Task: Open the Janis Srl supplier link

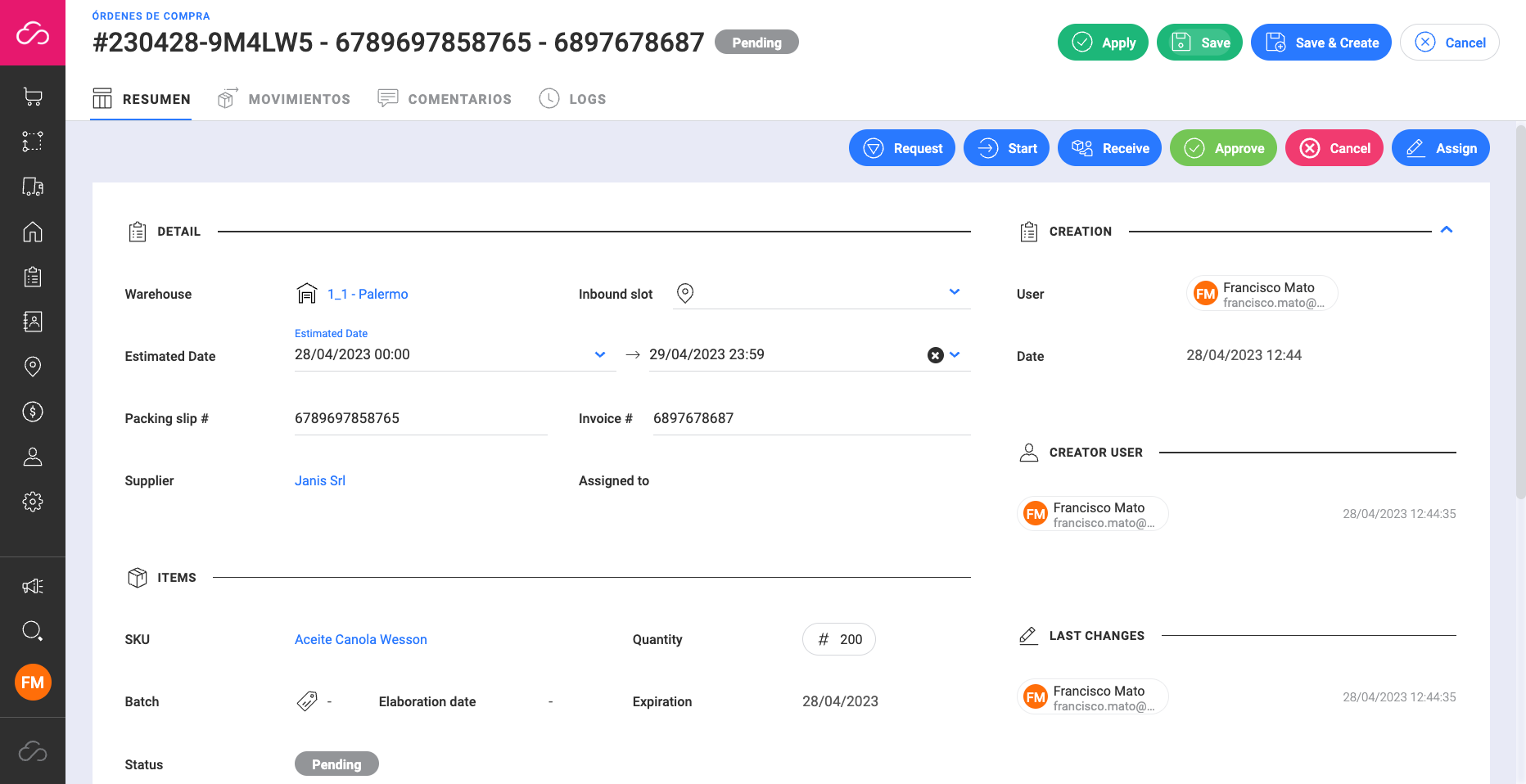Action: coord(320,480)
